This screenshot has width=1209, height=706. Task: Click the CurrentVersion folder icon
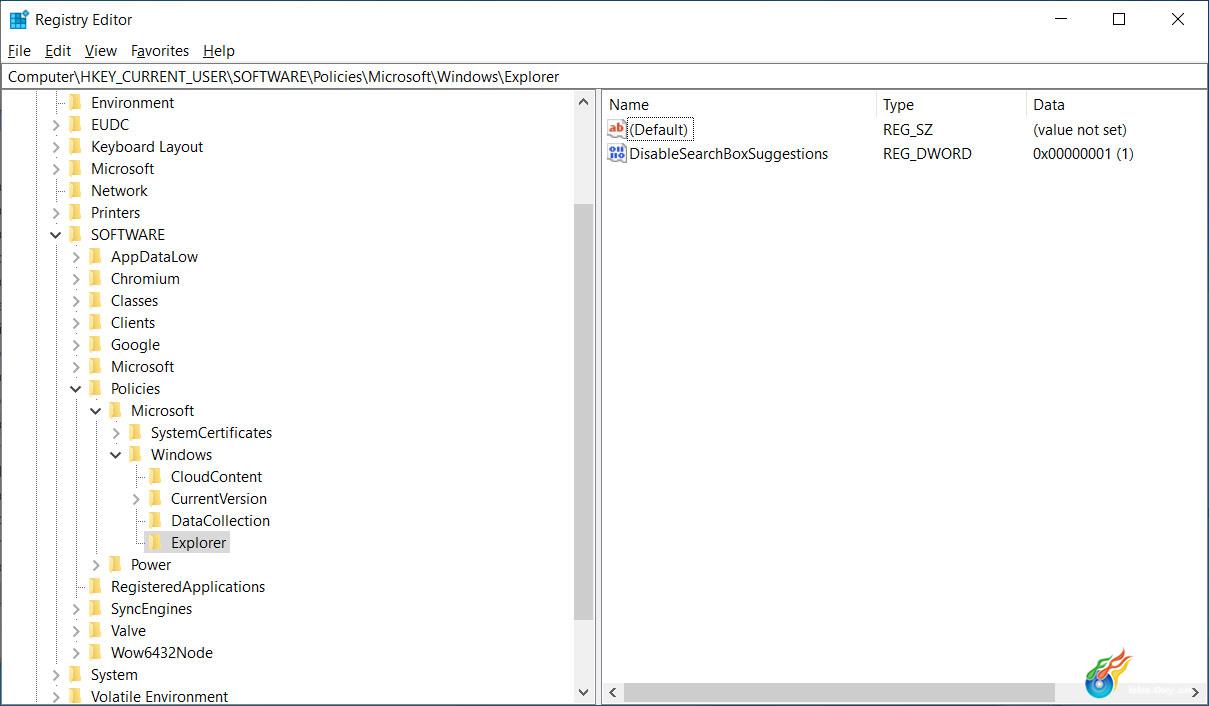click(x=155, y=498)
